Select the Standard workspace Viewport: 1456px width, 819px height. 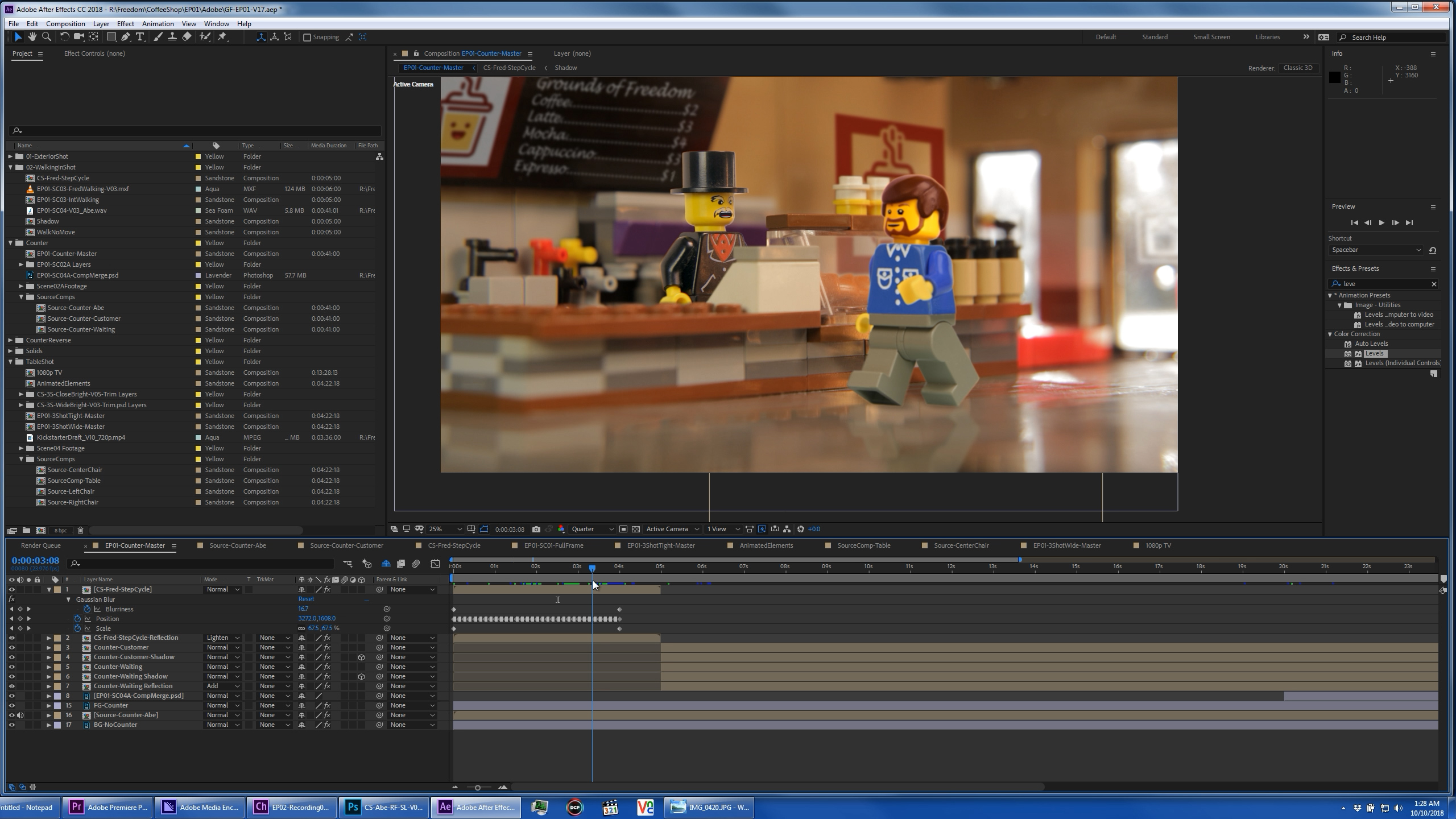[x=1155, y=38]
